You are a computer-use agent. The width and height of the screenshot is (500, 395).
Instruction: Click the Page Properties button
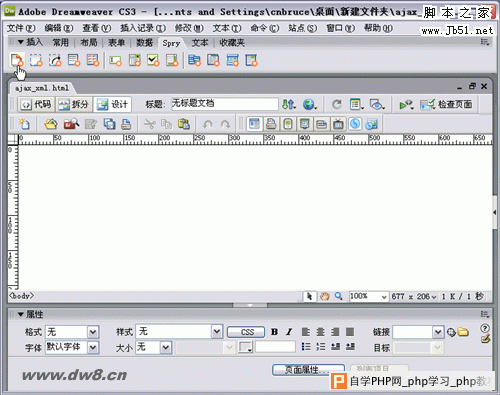[x=308, y=369]
